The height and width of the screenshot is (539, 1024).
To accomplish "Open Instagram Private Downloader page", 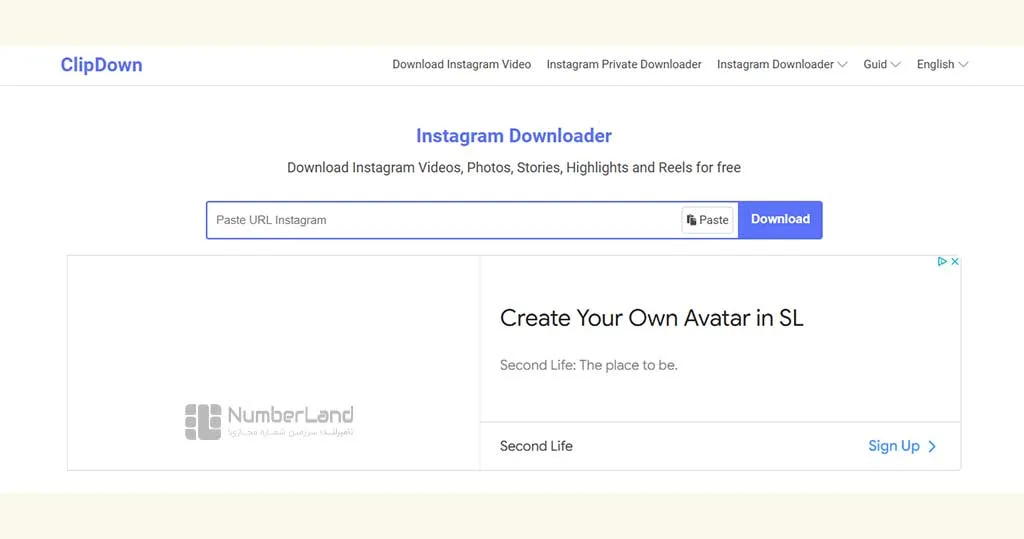I will click(624, 64).
